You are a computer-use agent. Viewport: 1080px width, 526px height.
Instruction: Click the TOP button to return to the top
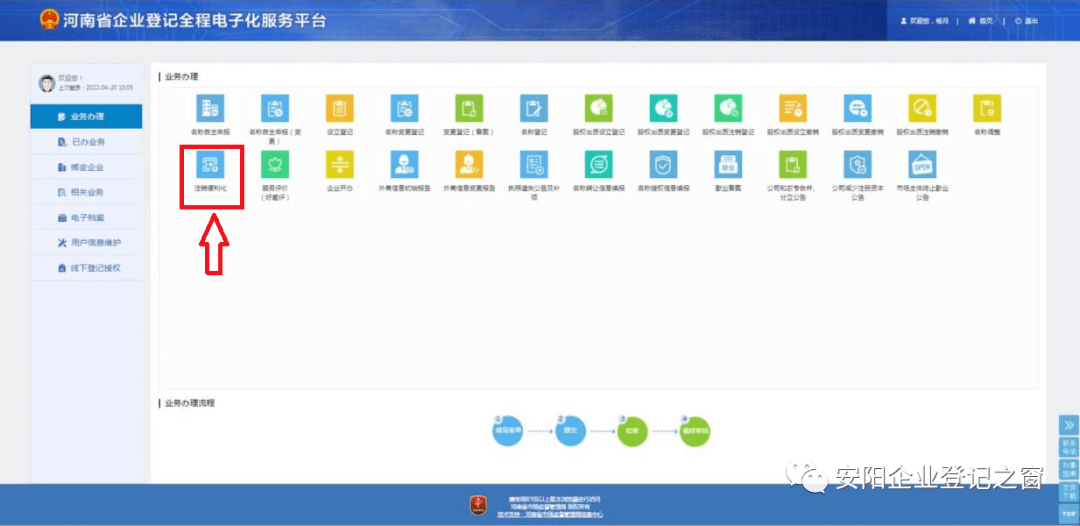(x=1069, y=514)
